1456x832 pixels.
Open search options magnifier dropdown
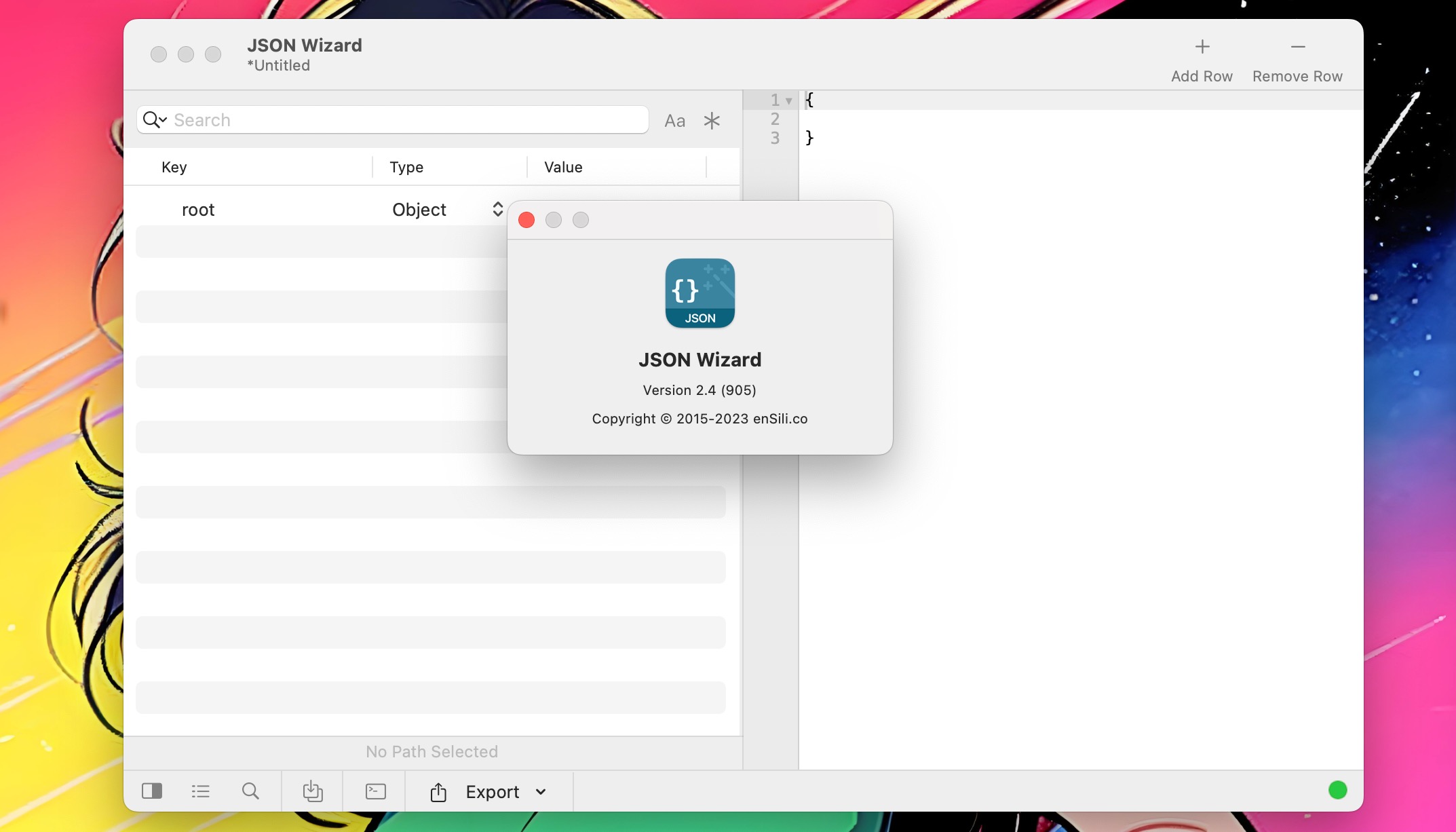(155, 120)
